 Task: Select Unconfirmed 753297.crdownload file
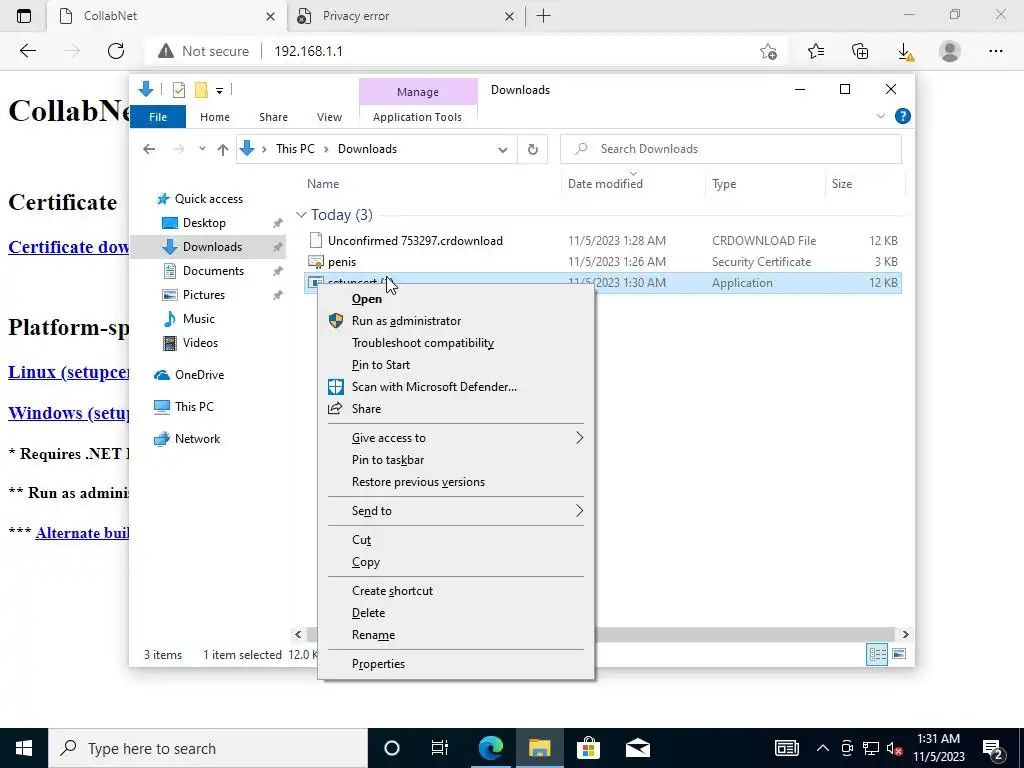pyautogui.click(x=415, y=241)
